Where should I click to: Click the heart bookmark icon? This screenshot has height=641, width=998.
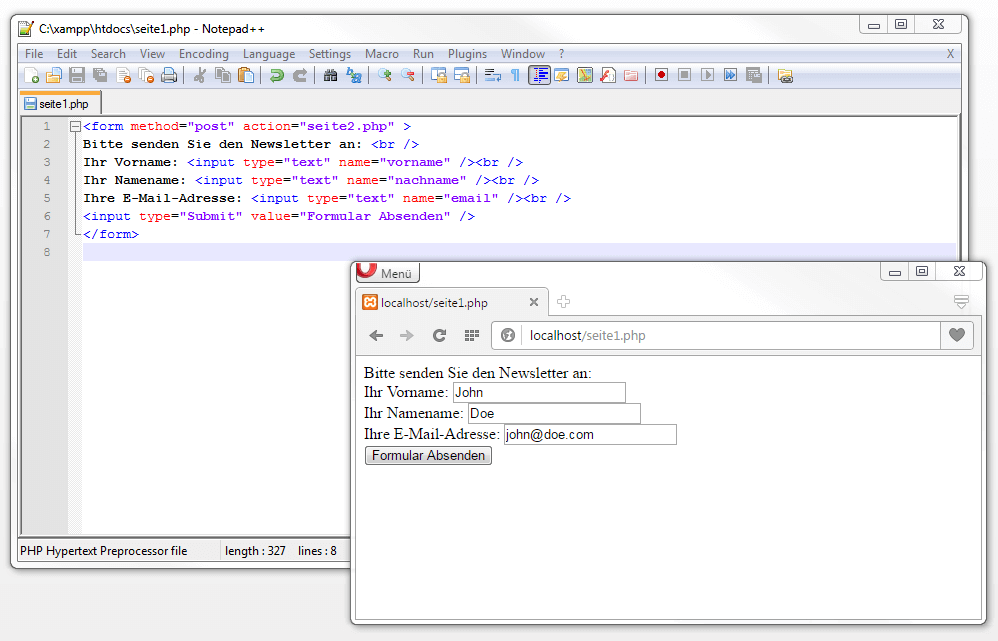point(957,335)
